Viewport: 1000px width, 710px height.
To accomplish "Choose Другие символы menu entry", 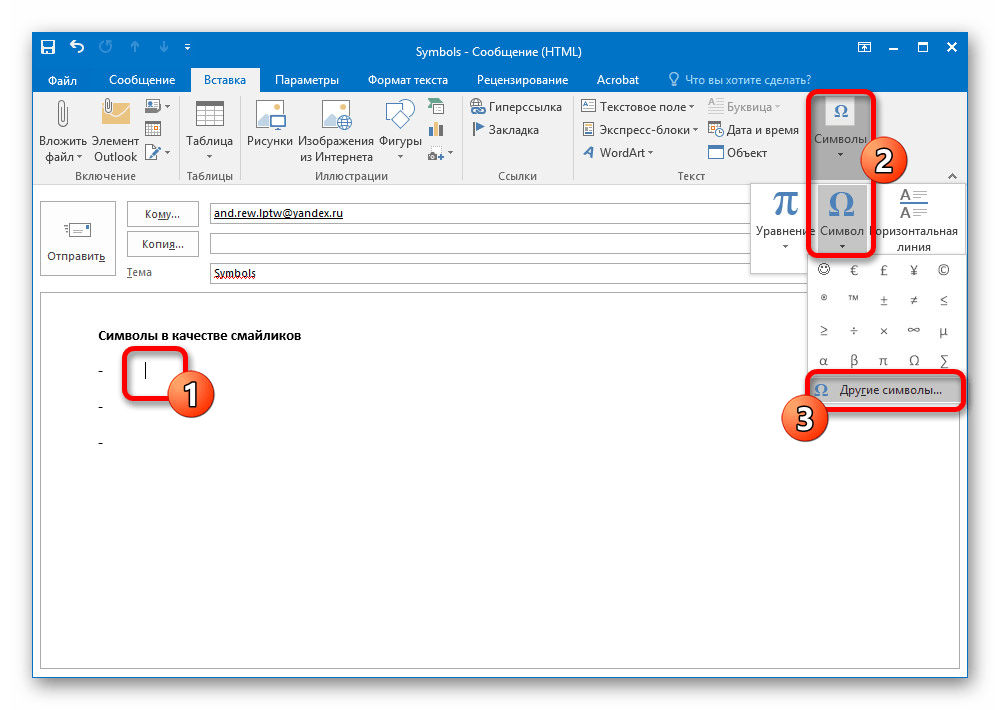I will pos(890,390).
